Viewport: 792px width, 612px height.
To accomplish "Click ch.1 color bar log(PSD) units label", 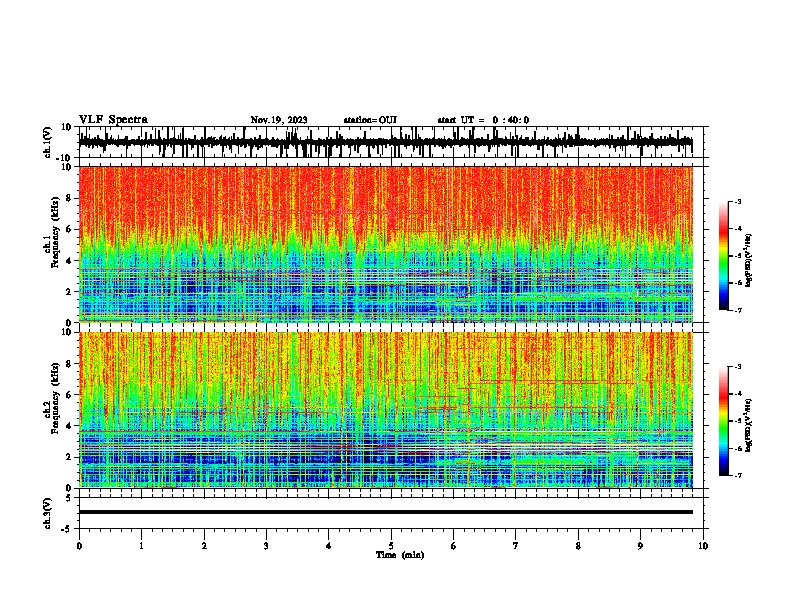I will (748, 260).
